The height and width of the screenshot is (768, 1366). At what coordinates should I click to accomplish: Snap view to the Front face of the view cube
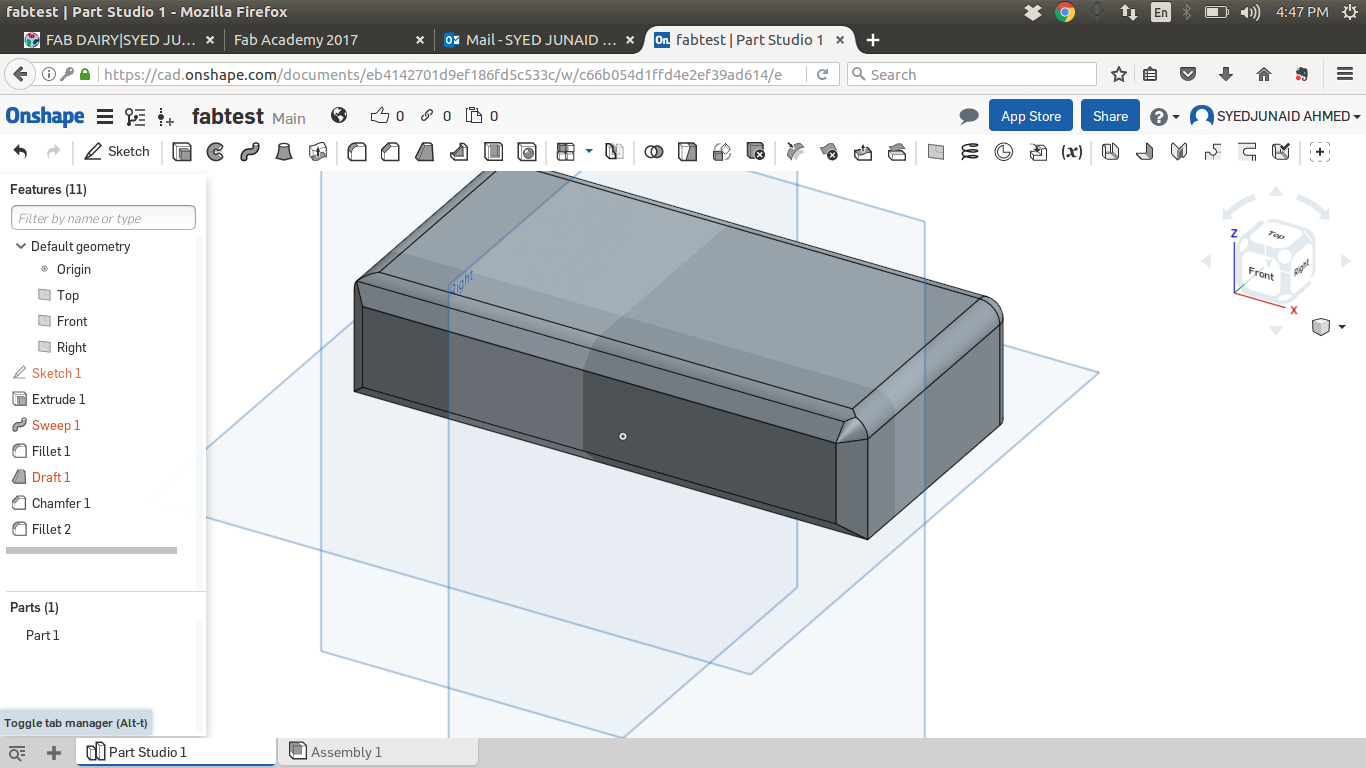(1261, 272)
